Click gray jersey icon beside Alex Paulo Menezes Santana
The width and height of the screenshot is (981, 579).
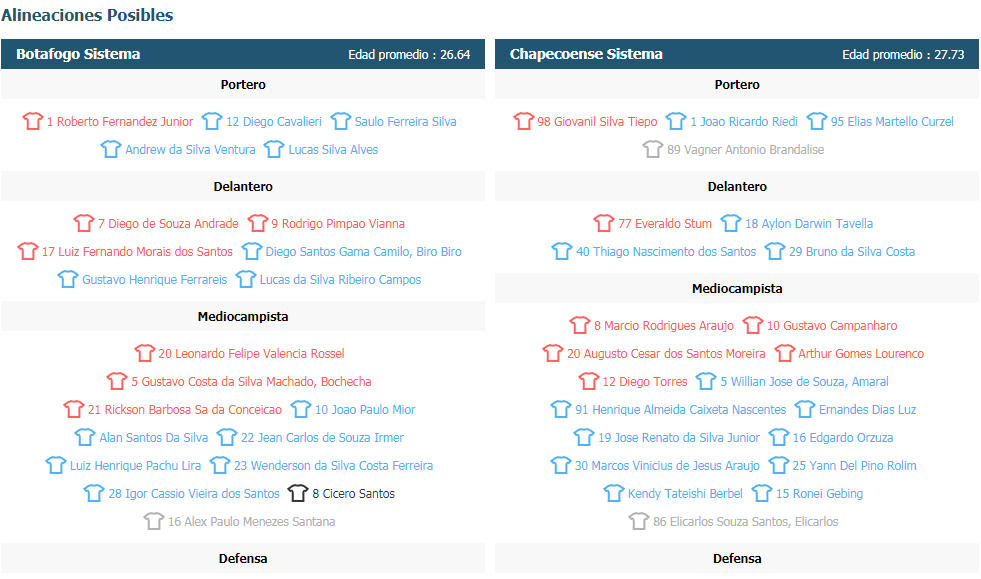154,521
